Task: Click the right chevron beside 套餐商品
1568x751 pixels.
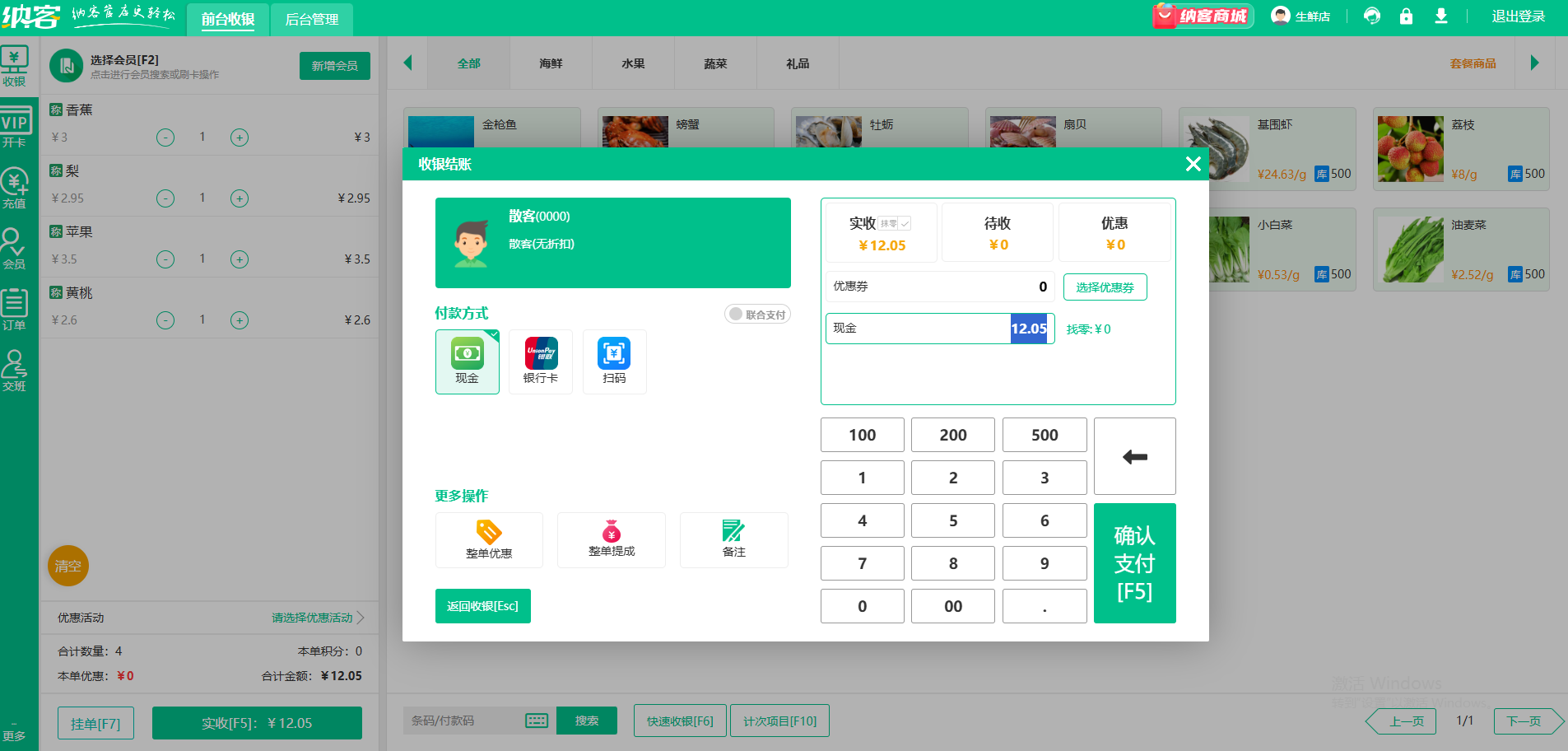Action: pos(1534,63)
